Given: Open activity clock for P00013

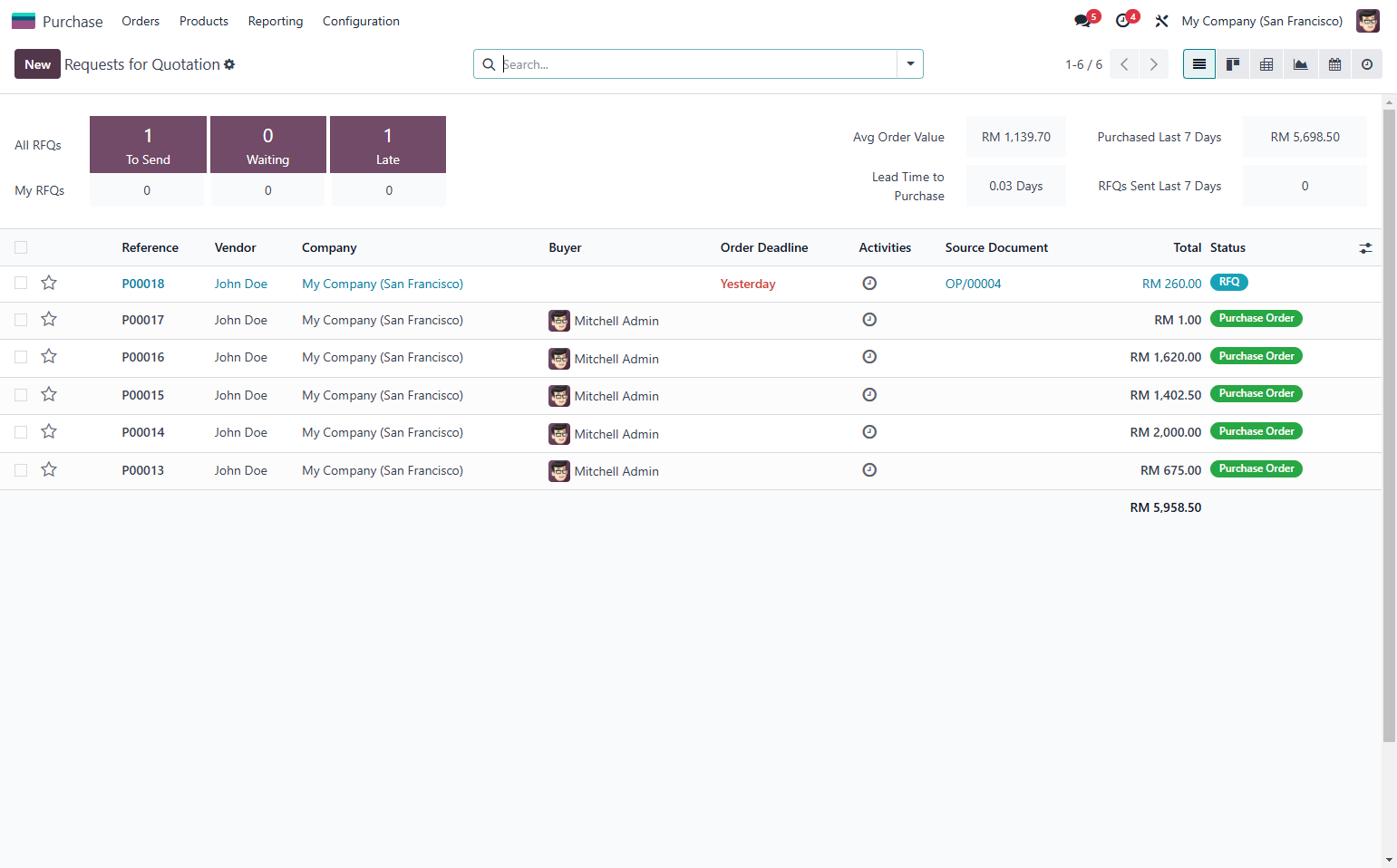Looking at the screenshot, I should tap(869, 470).
